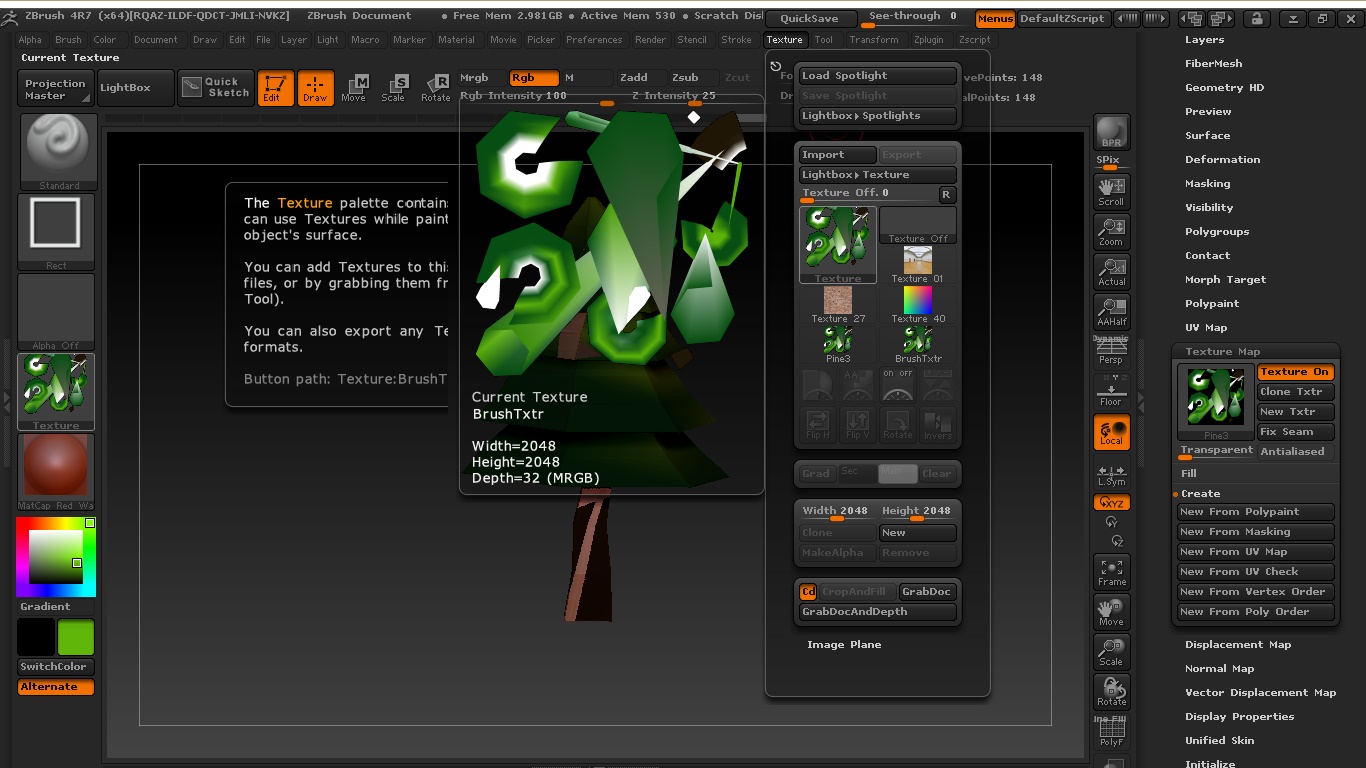Open Projection Master
1366x768 pixels.
point(54,88)
